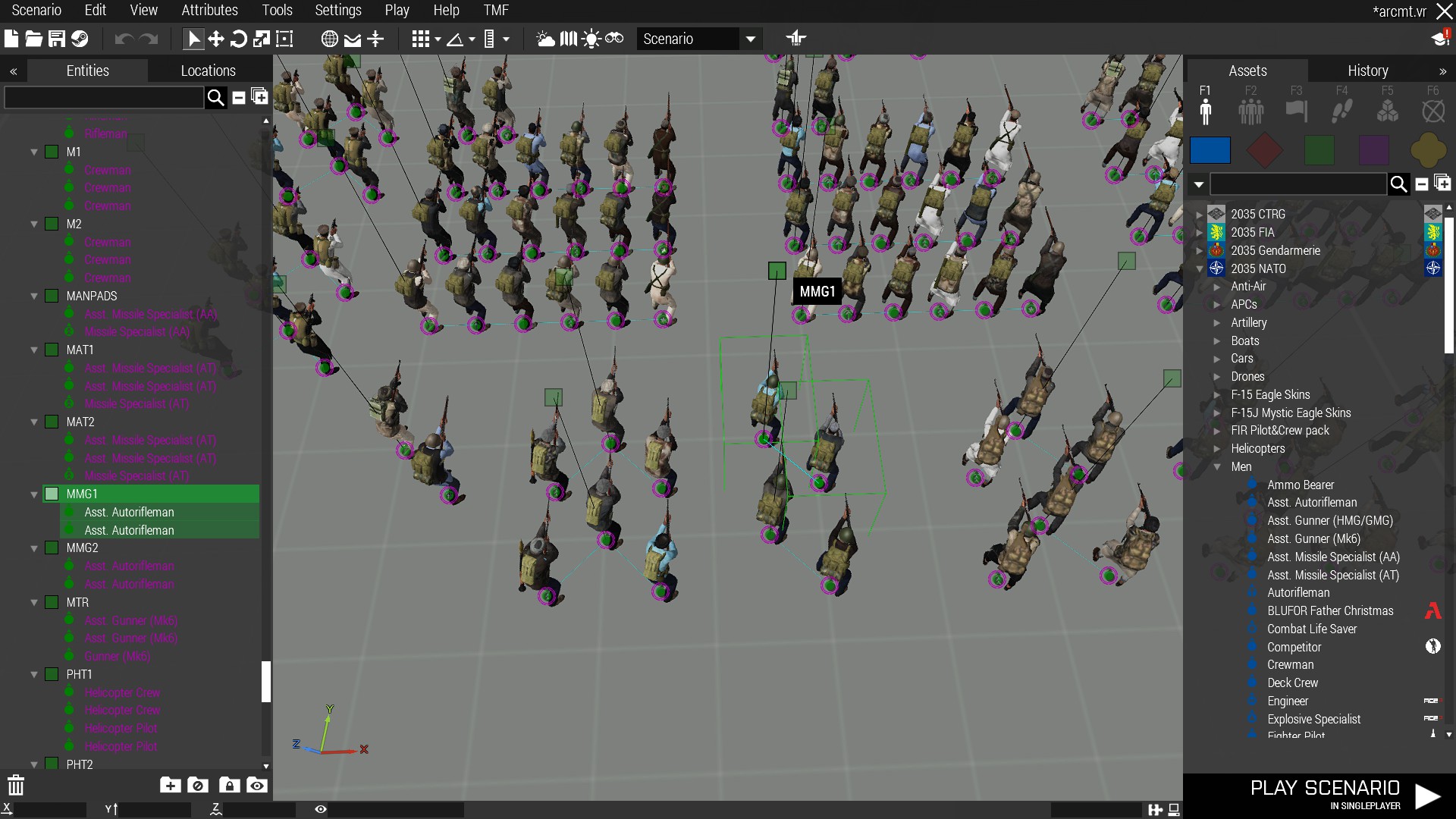This screenshot has height=819, width=1456.
Task: Select the Groups (F2) asset mode icon
Action: coord(1250,111)
